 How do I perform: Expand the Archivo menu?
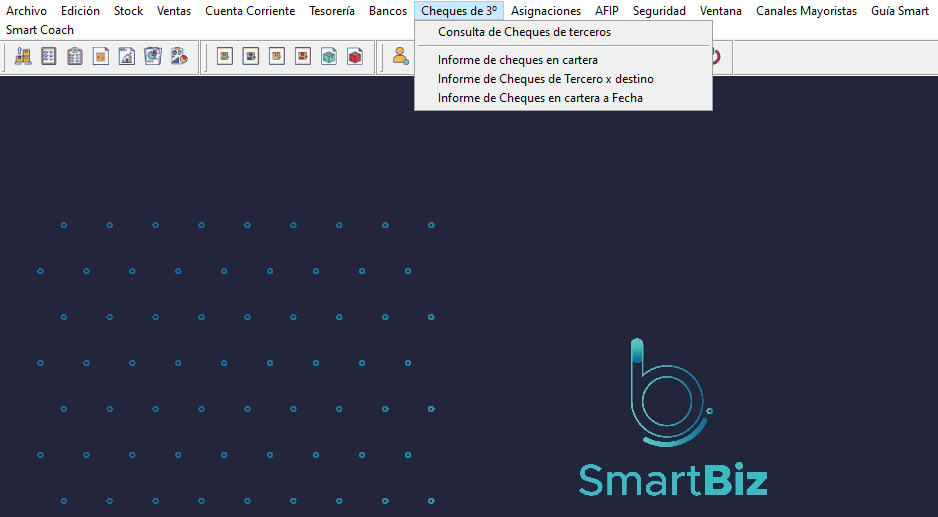click(x=27, y=11)
